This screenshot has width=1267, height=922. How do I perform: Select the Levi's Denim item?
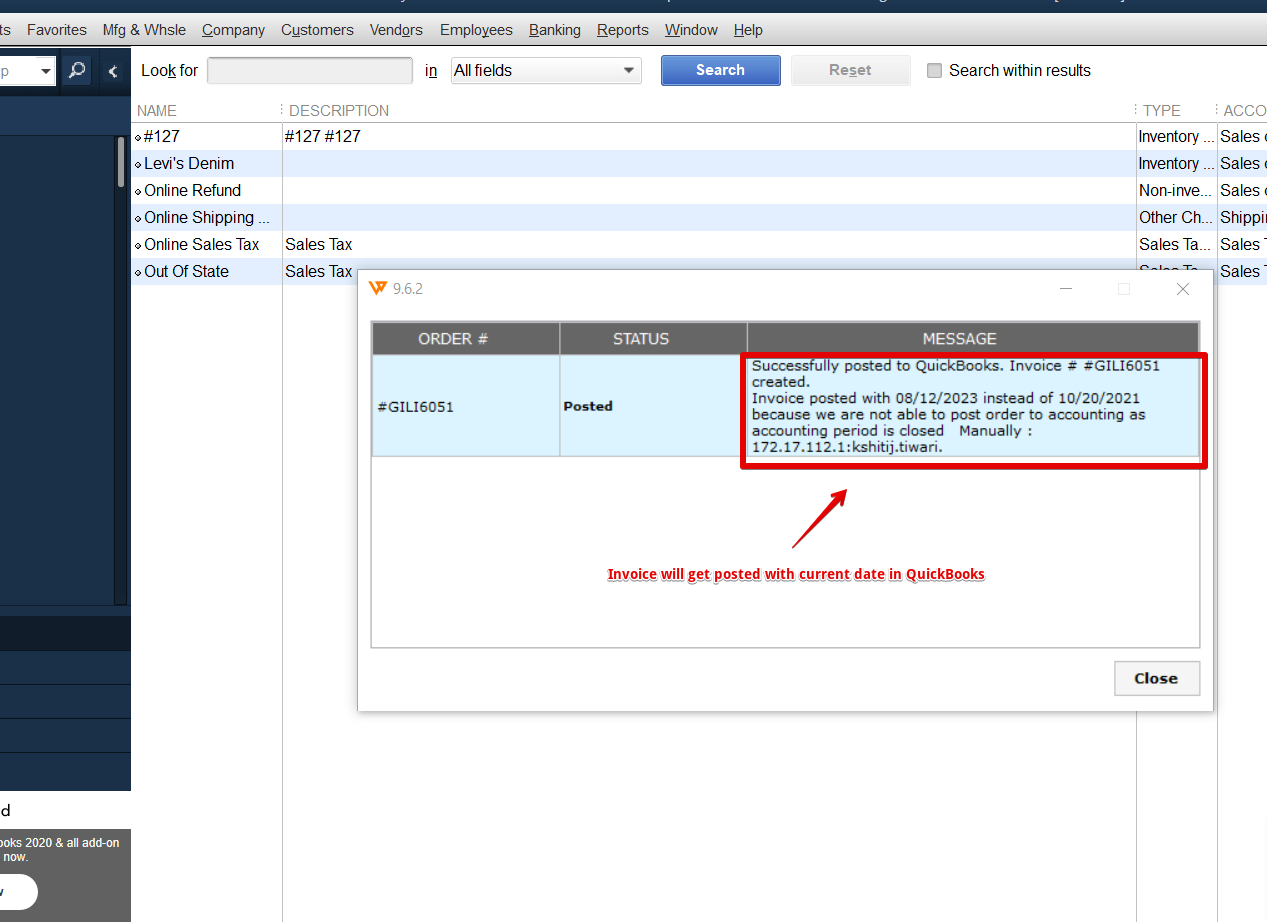pos(189,164)
